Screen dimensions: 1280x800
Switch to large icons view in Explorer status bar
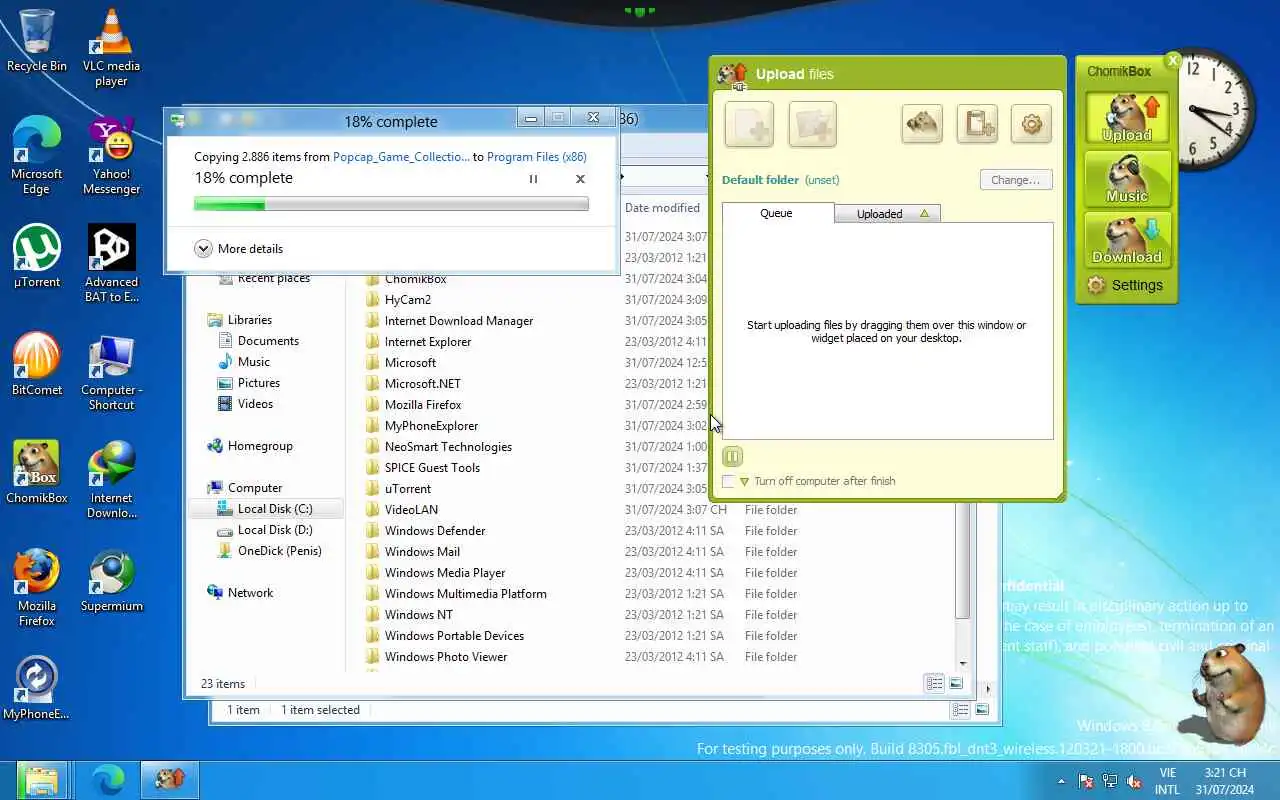[x=956, y=684]
